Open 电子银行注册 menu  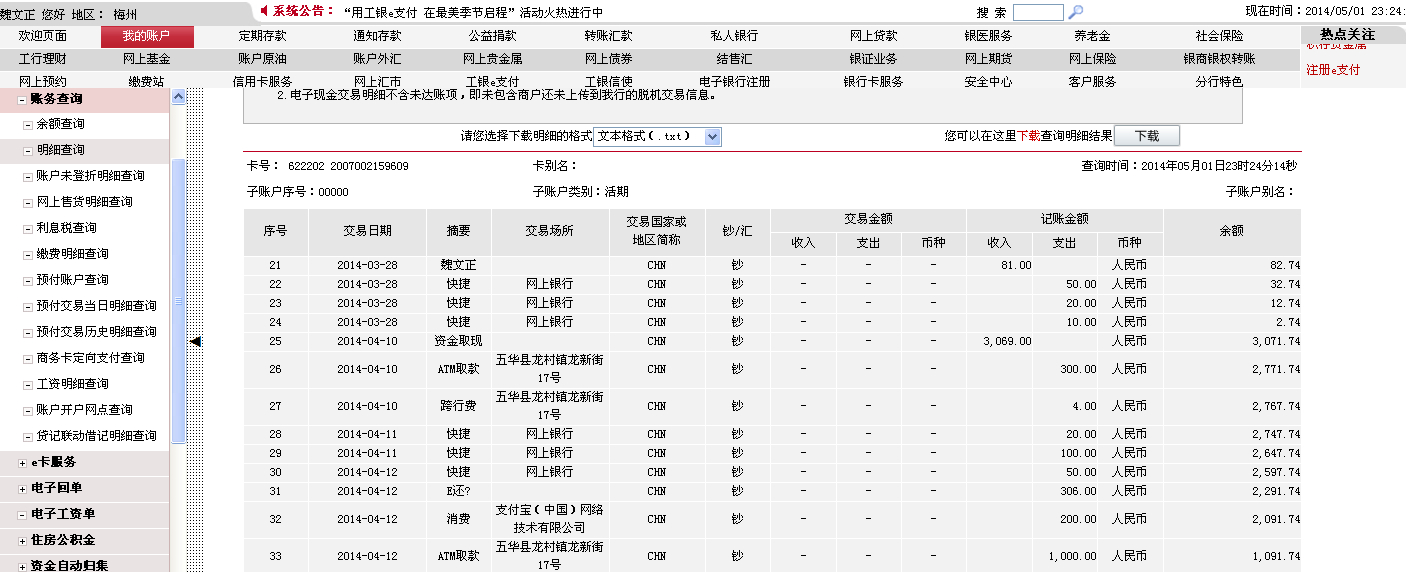coord(734,82)
